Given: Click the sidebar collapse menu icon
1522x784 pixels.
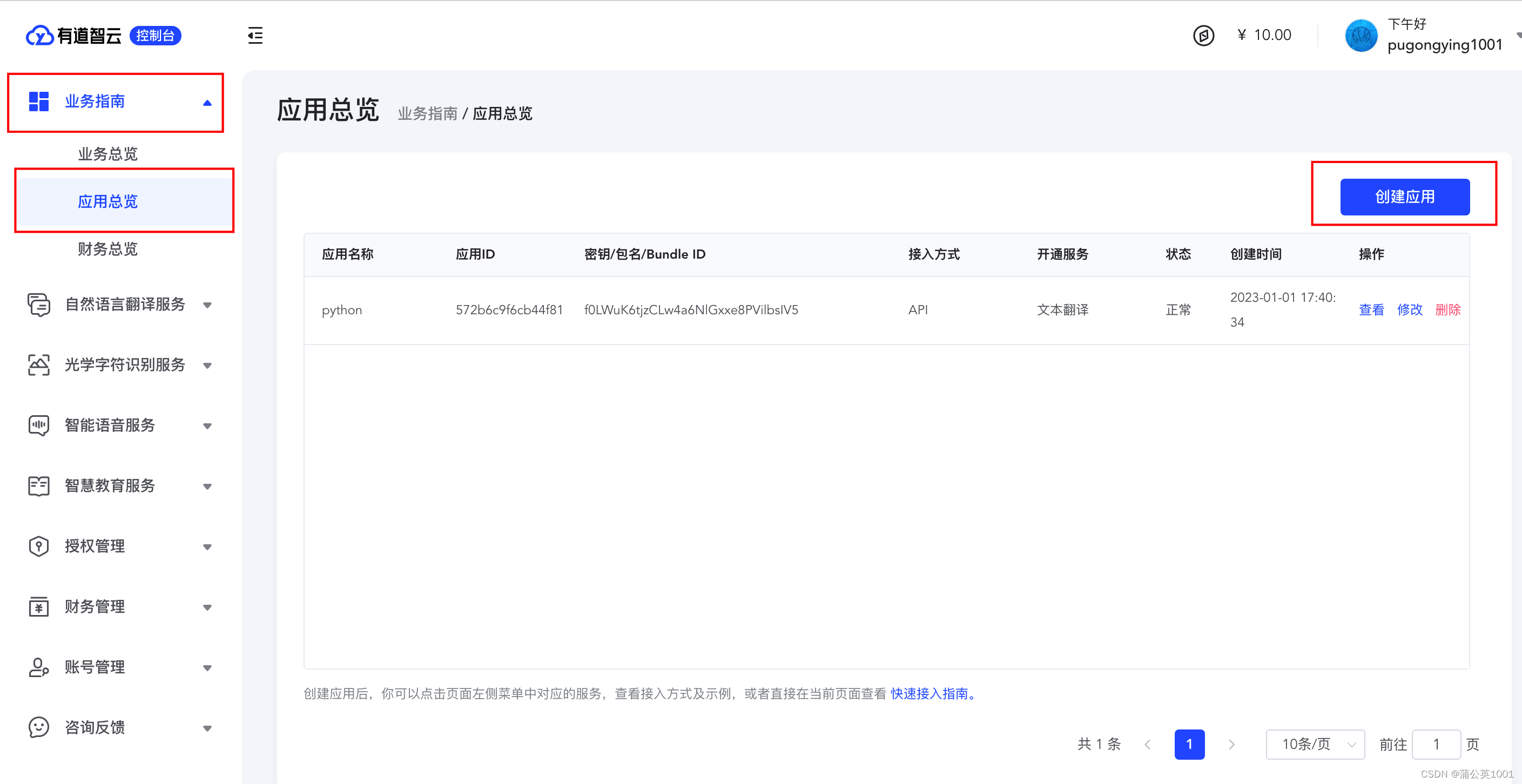Looking at the screenshot, I should click(255, 36).
